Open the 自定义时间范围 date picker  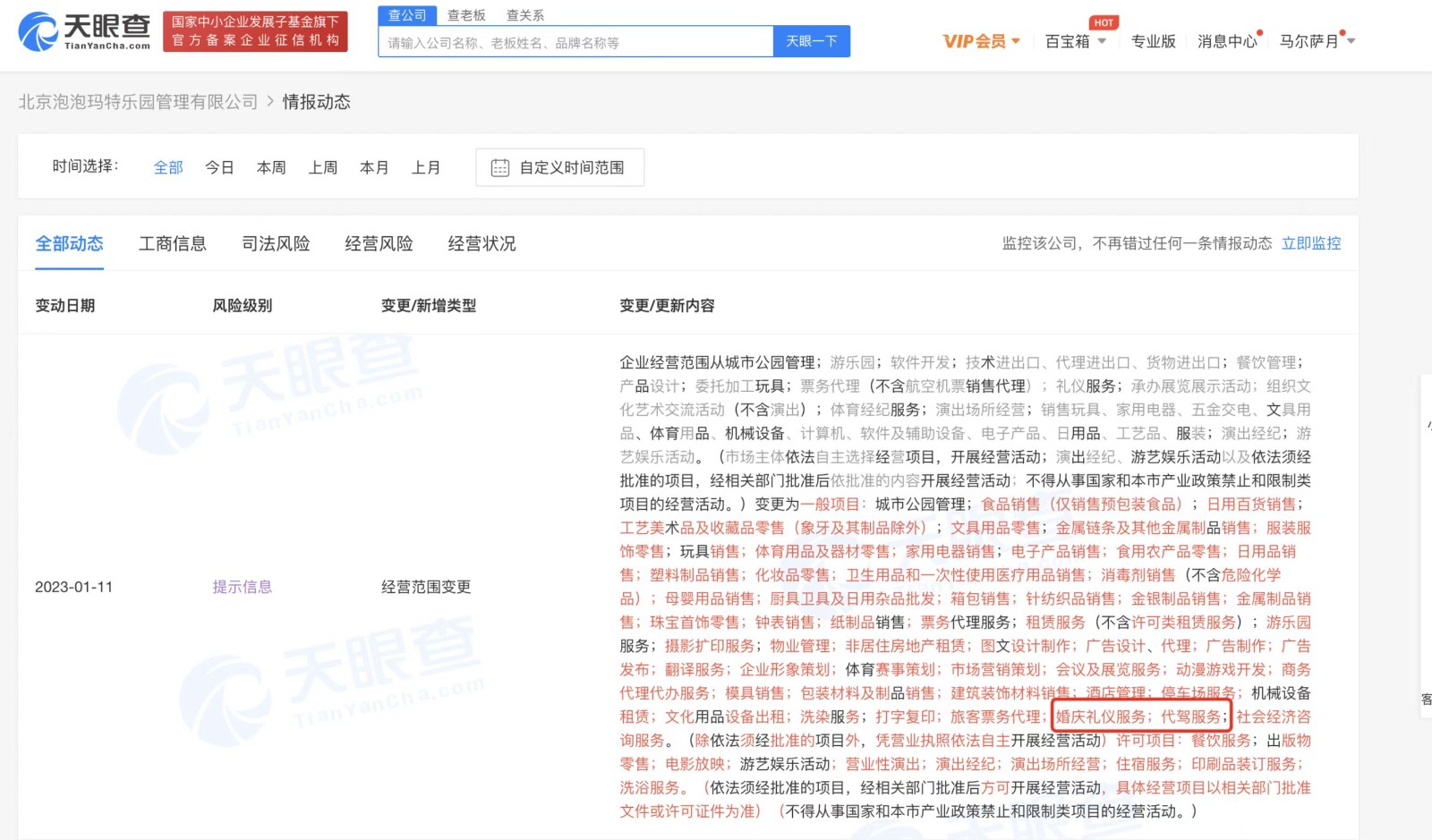[x=559, y=167]
